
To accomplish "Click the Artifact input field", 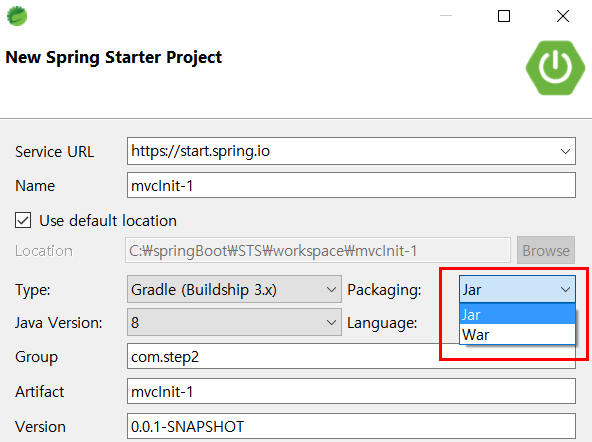I will click(351, 391).
